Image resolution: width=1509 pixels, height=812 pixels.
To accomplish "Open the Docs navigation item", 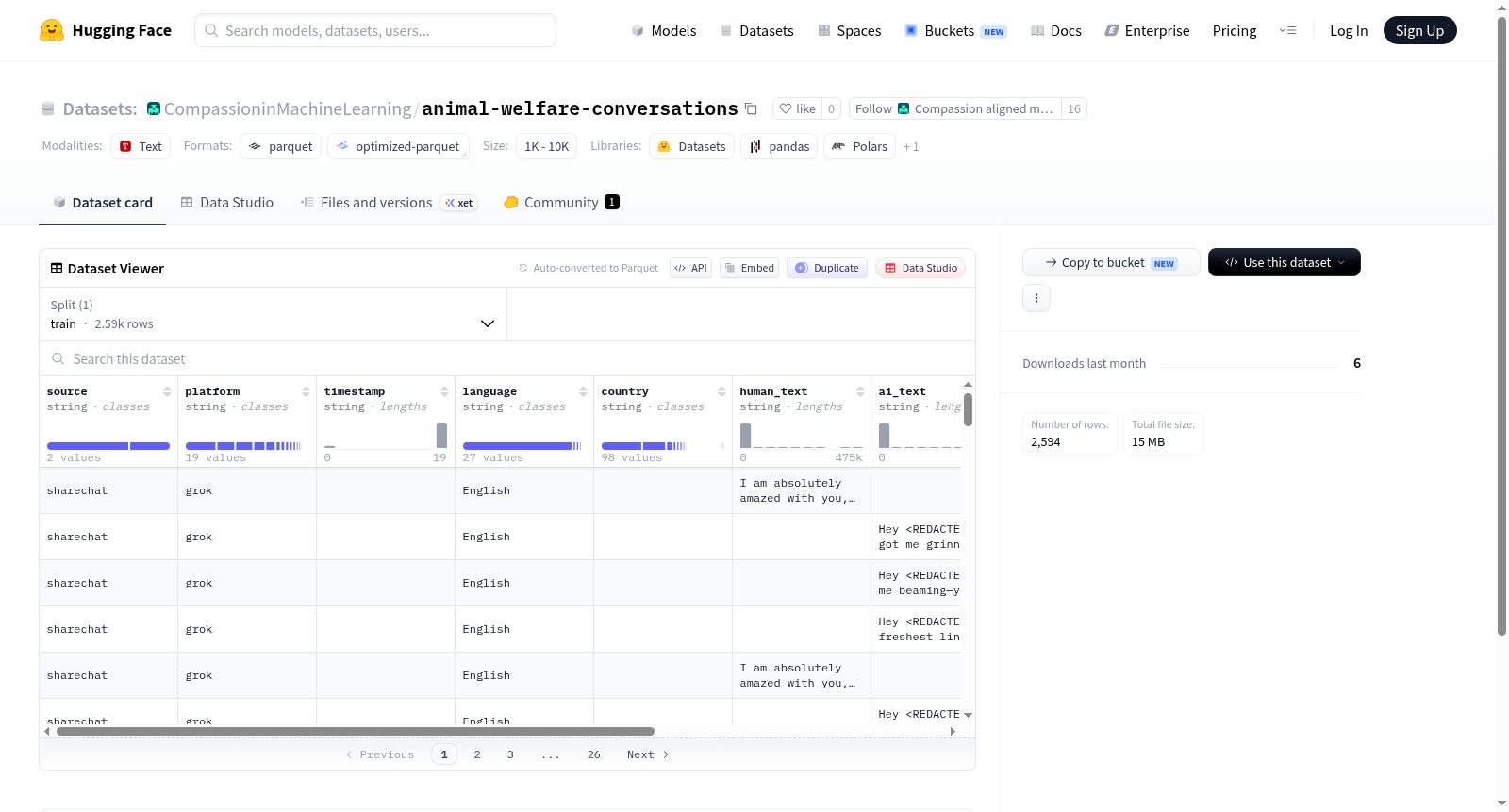I will (x=1056, y=30).
